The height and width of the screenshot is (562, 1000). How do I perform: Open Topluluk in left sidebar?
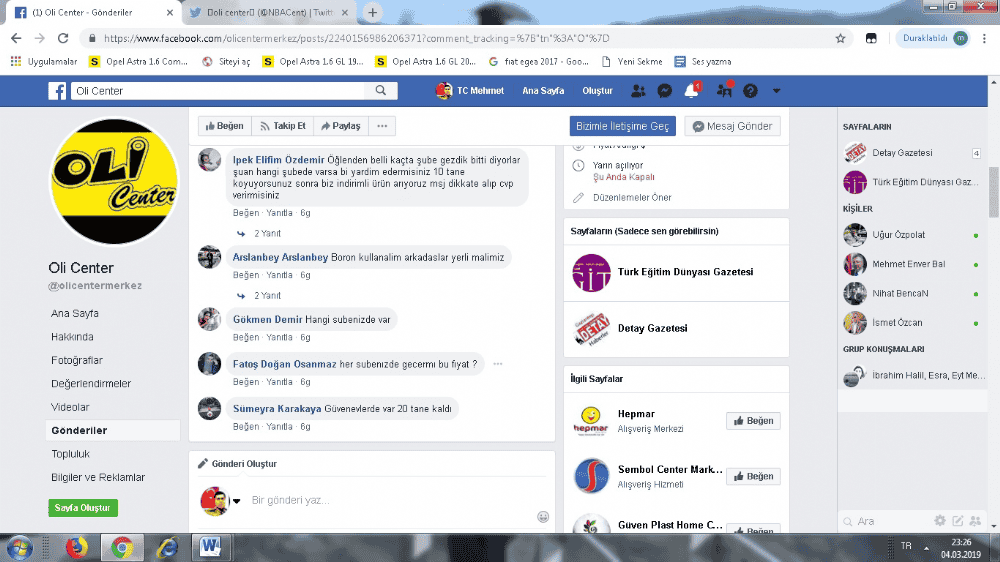point(70,454)
